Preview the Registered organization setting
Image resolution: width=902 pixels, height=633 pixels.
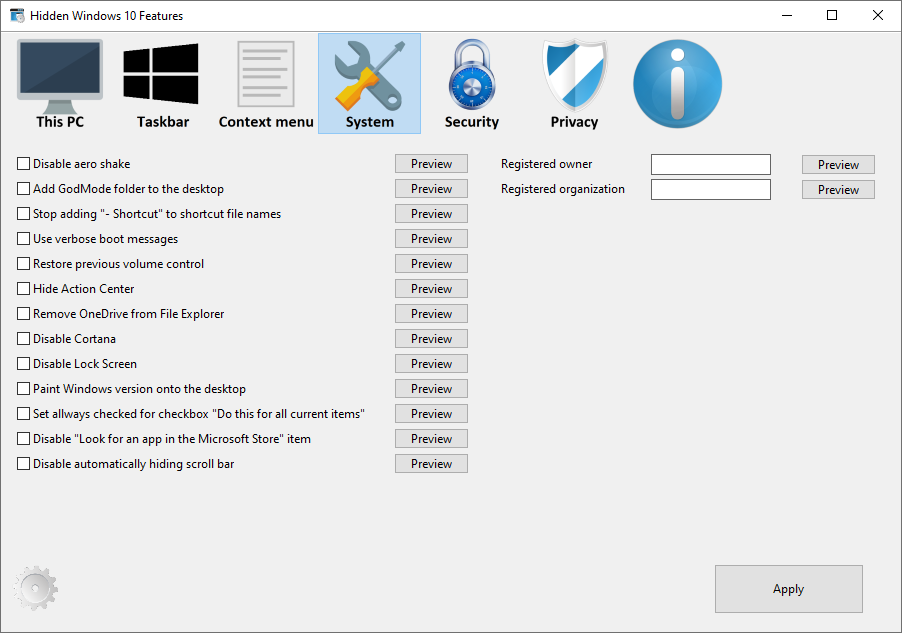pos(838,189)
